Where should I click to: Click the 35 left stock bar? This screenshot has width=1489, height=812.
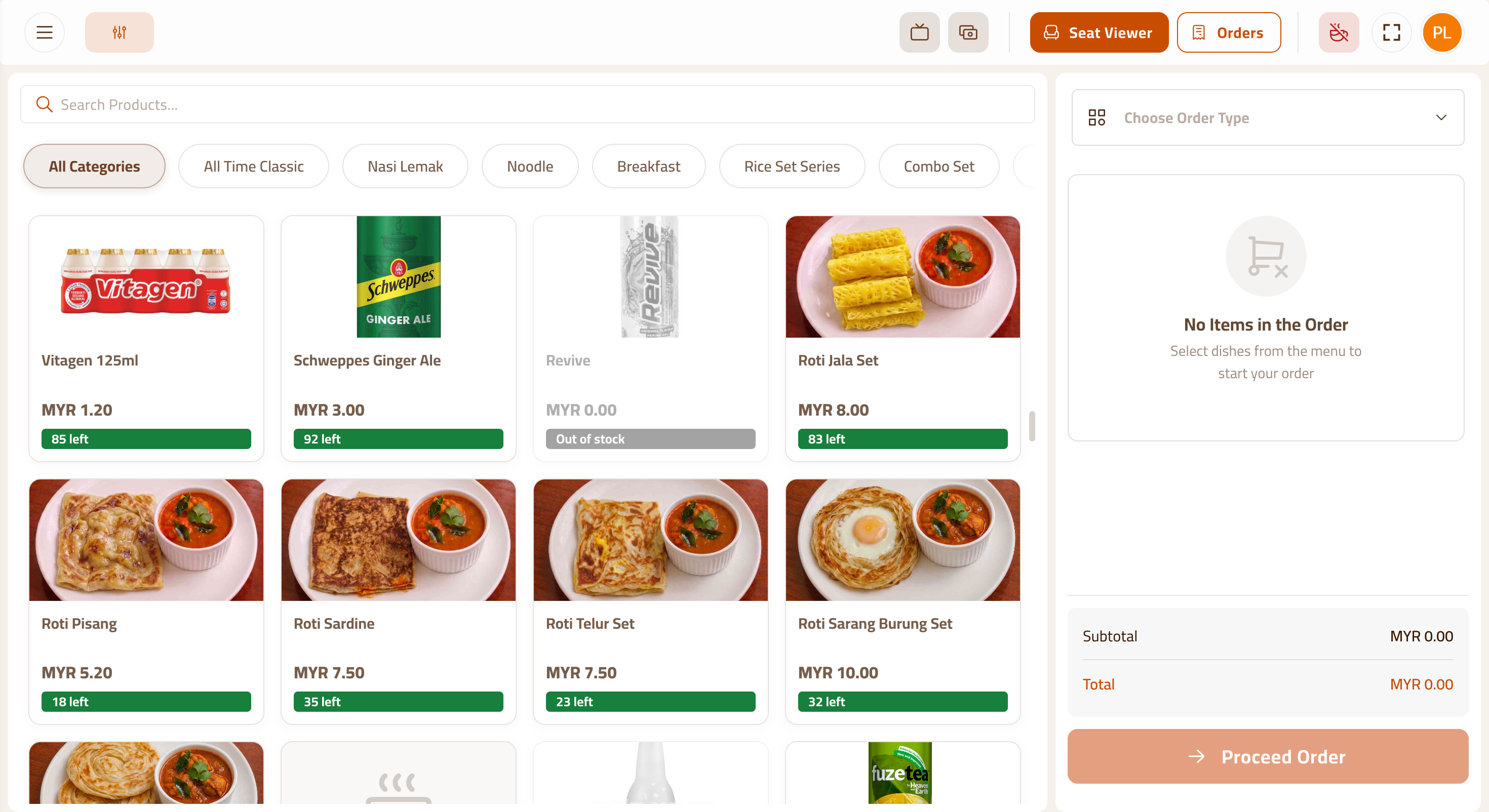coord(398,702)
